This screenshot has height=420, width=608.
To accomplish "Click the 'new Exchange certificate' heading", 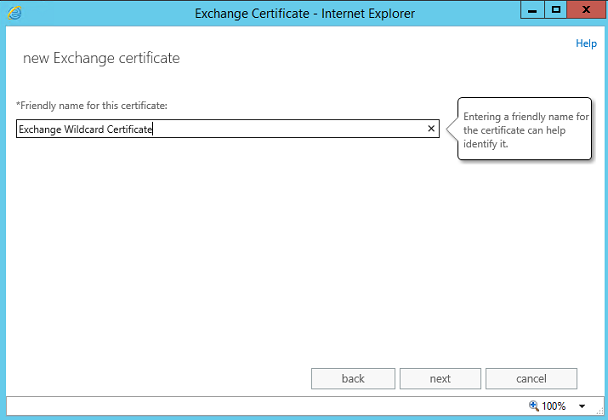I will (x=102, y=58).
